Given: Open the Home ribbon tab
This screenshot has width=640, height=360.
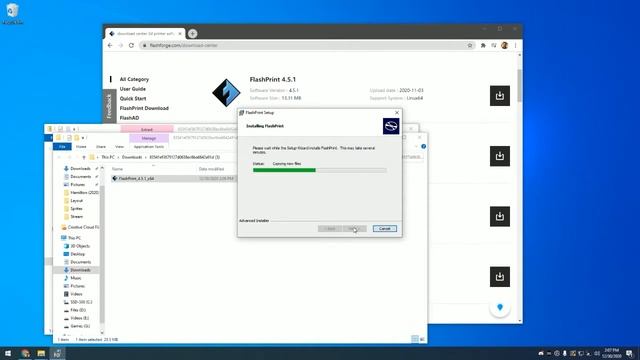Looking at the screenshot, I should pos(81,147).
